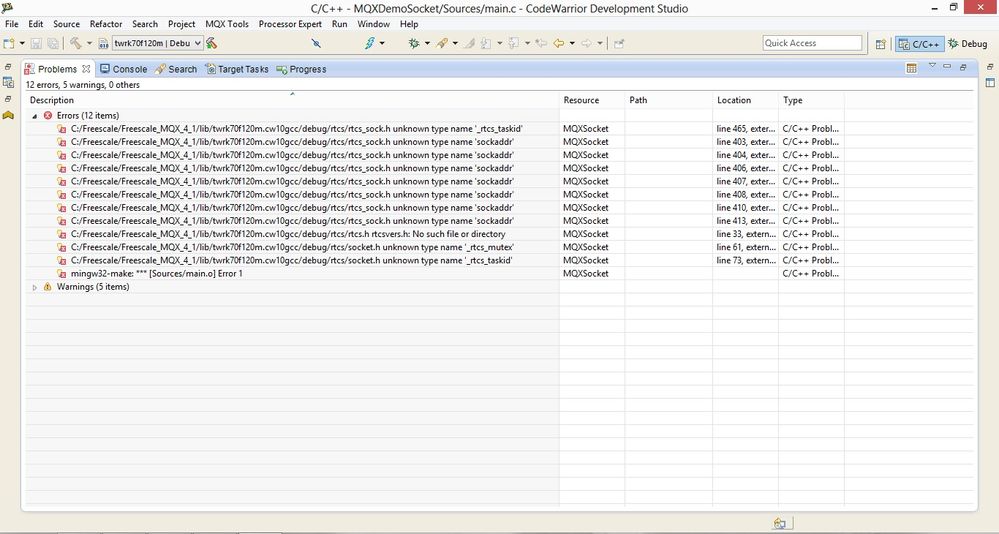This screenshot has width=999, height=534.
Task: Collapse the Errors (12 items) group
Action: pyautogui.click(x=34, y=116)
